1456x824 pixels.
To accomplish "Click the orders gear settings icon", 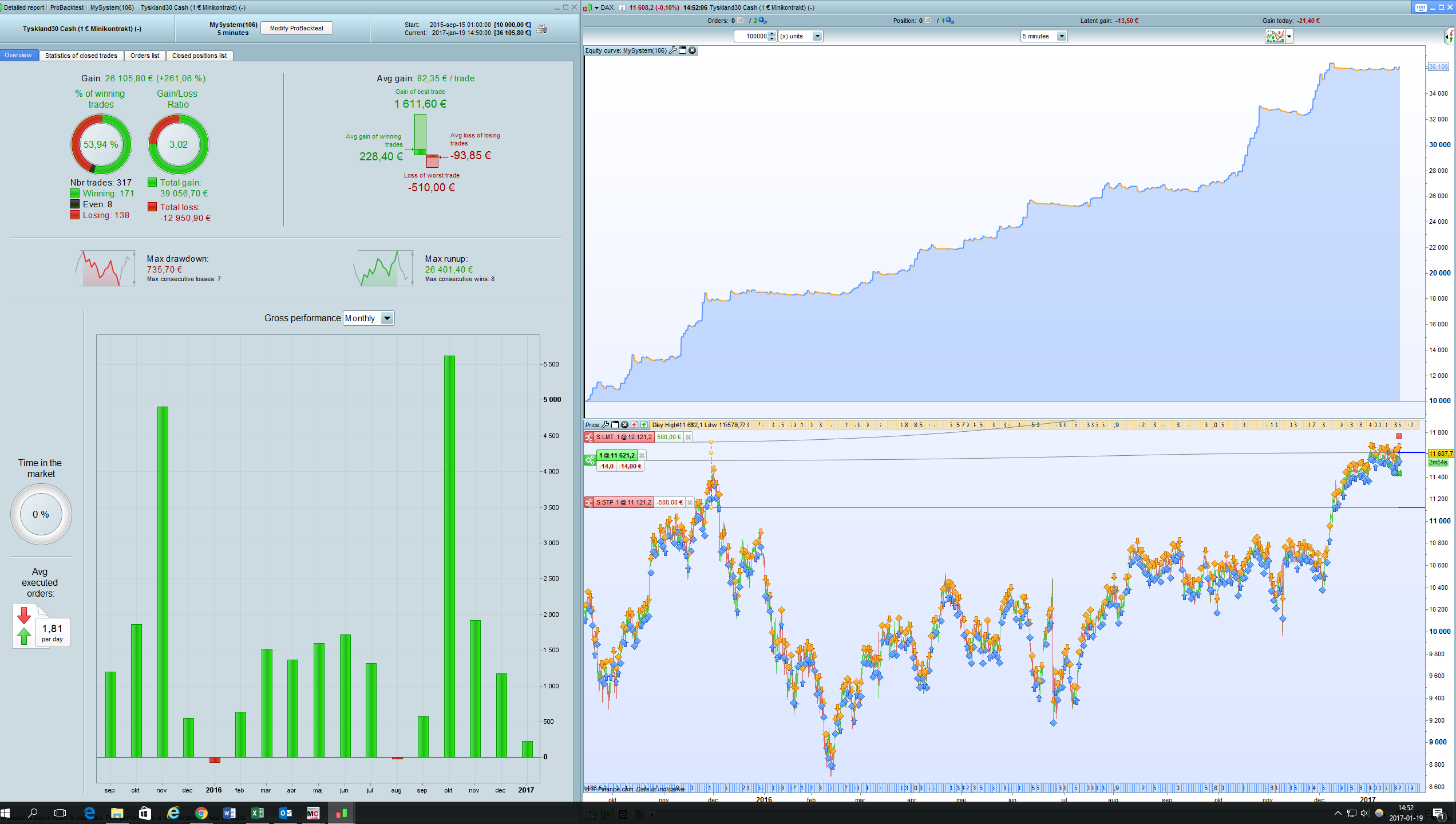I will click(763, 21).
